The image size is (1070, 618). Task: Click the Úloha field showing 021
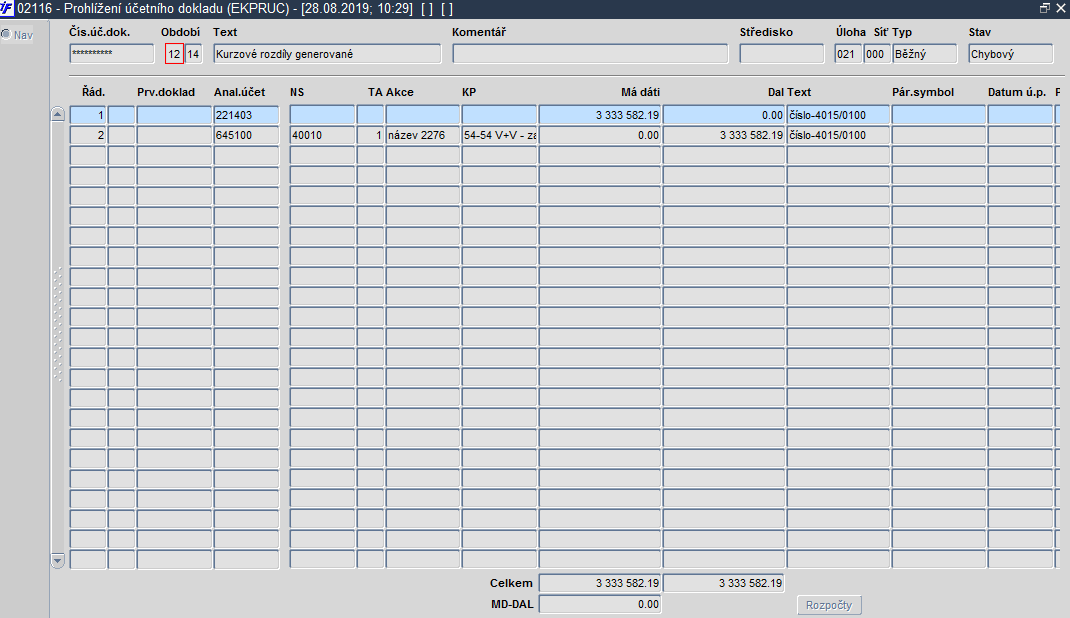tap(848, 54)
